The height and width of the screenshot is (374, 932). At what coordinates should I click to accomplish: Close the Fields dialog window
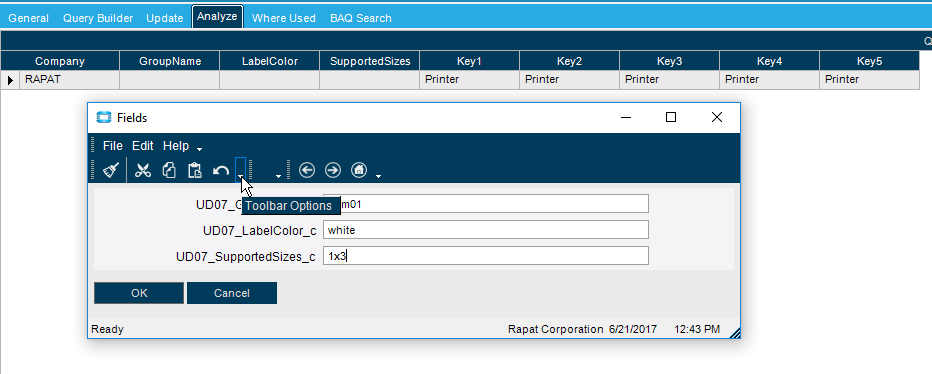[x=717, y=118]
